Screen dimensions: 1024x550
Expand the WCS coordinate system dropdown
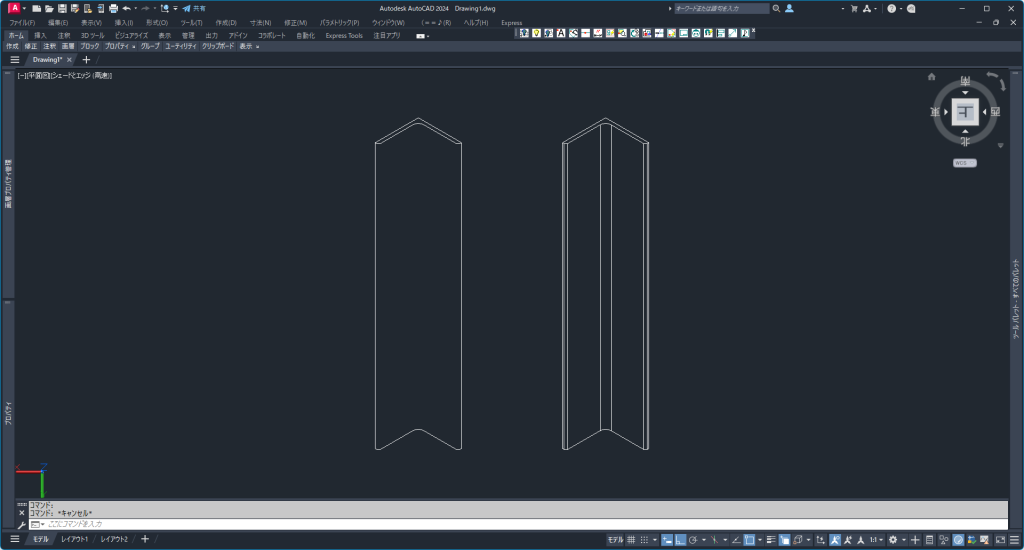point(964,162)
